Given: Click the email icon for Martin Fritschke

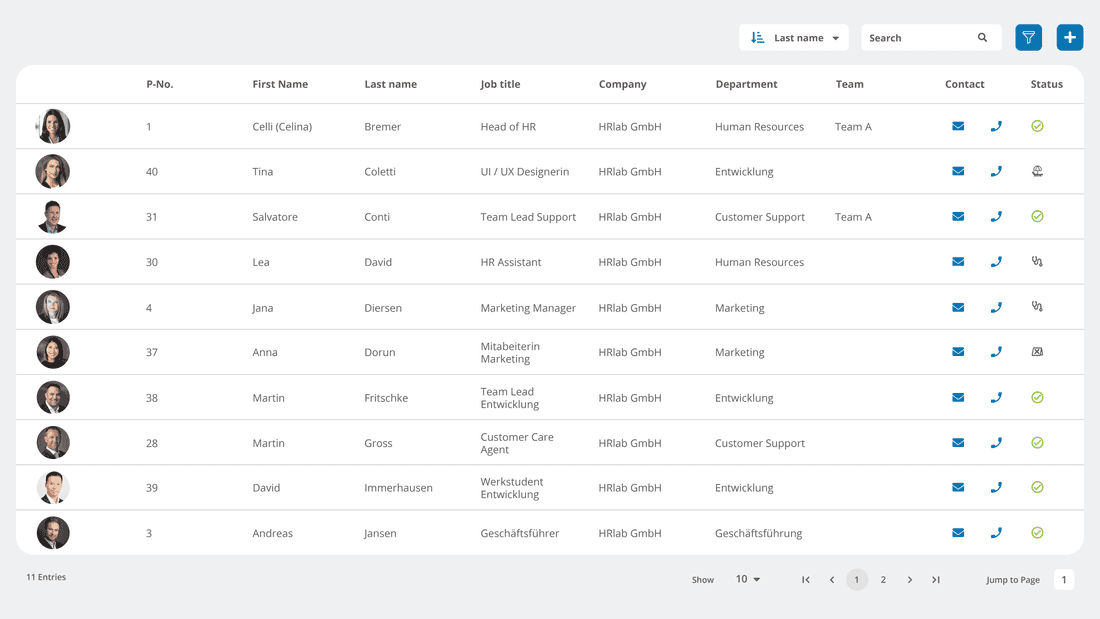Looking at the screenshot, I should pyautogui.click(x=958, y=397).
